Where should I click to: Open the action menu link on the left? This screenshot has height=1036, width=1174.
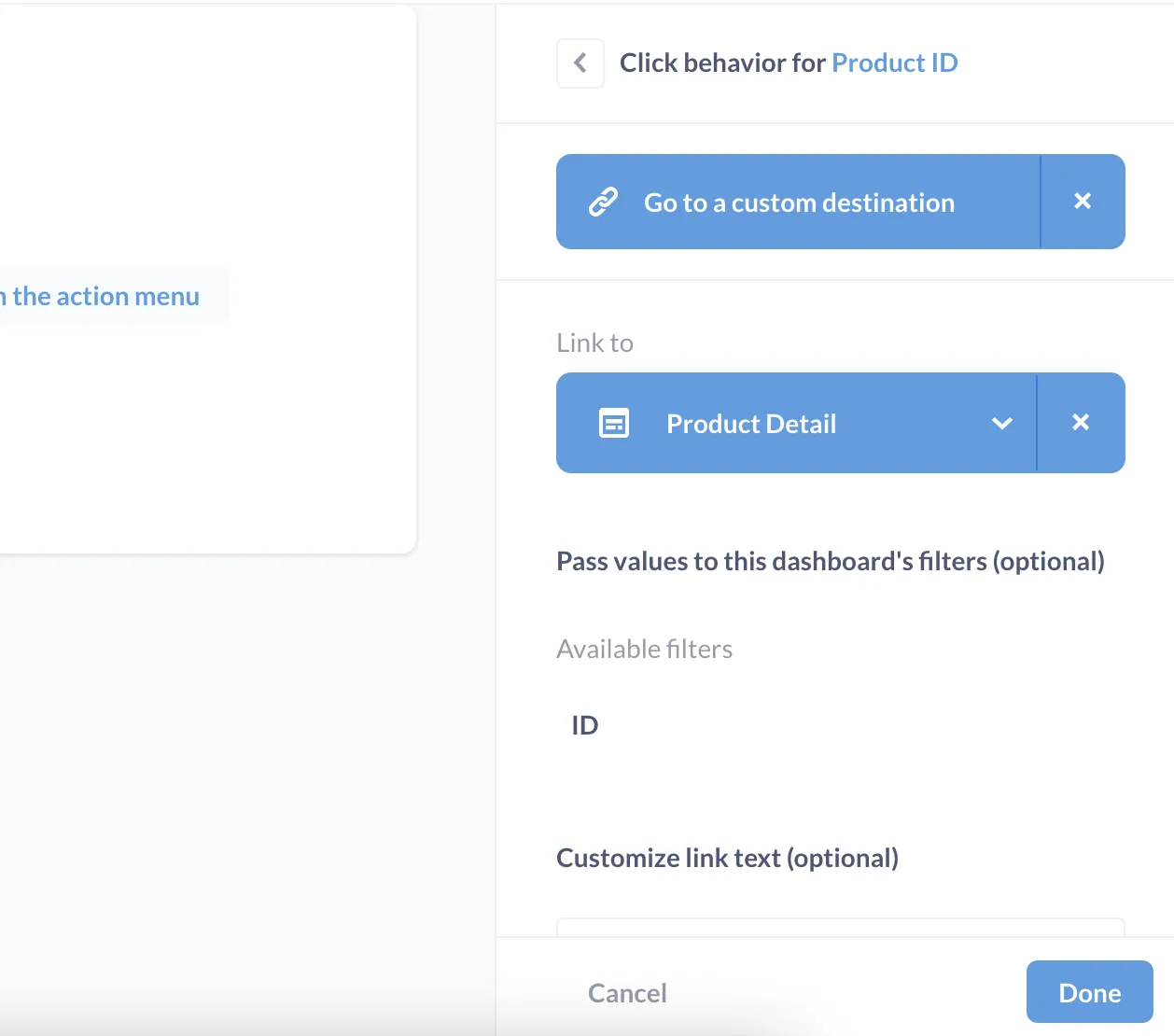(103, 295)
